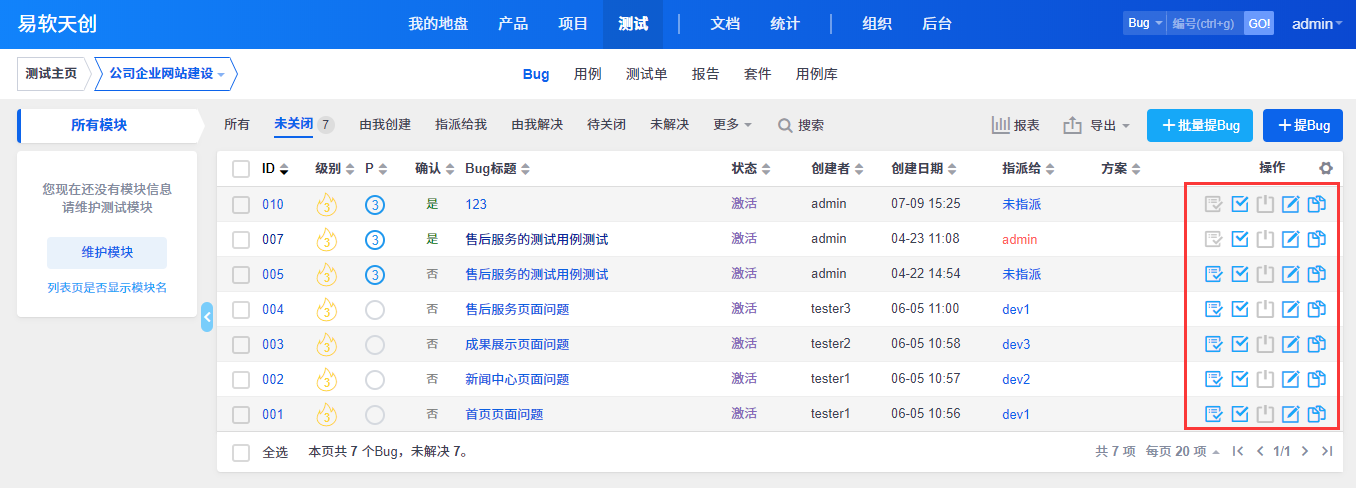
Task: Click the search magnifier (搜索)
Action: [x=801, y=125]
